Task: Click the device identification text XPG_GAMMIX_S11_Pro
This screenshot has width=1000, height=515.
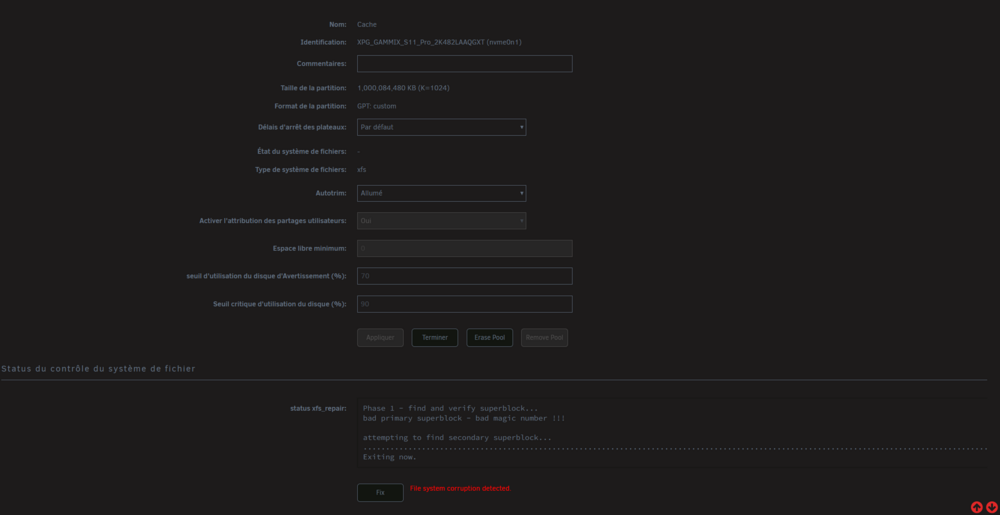Action: tap(439, 42)
